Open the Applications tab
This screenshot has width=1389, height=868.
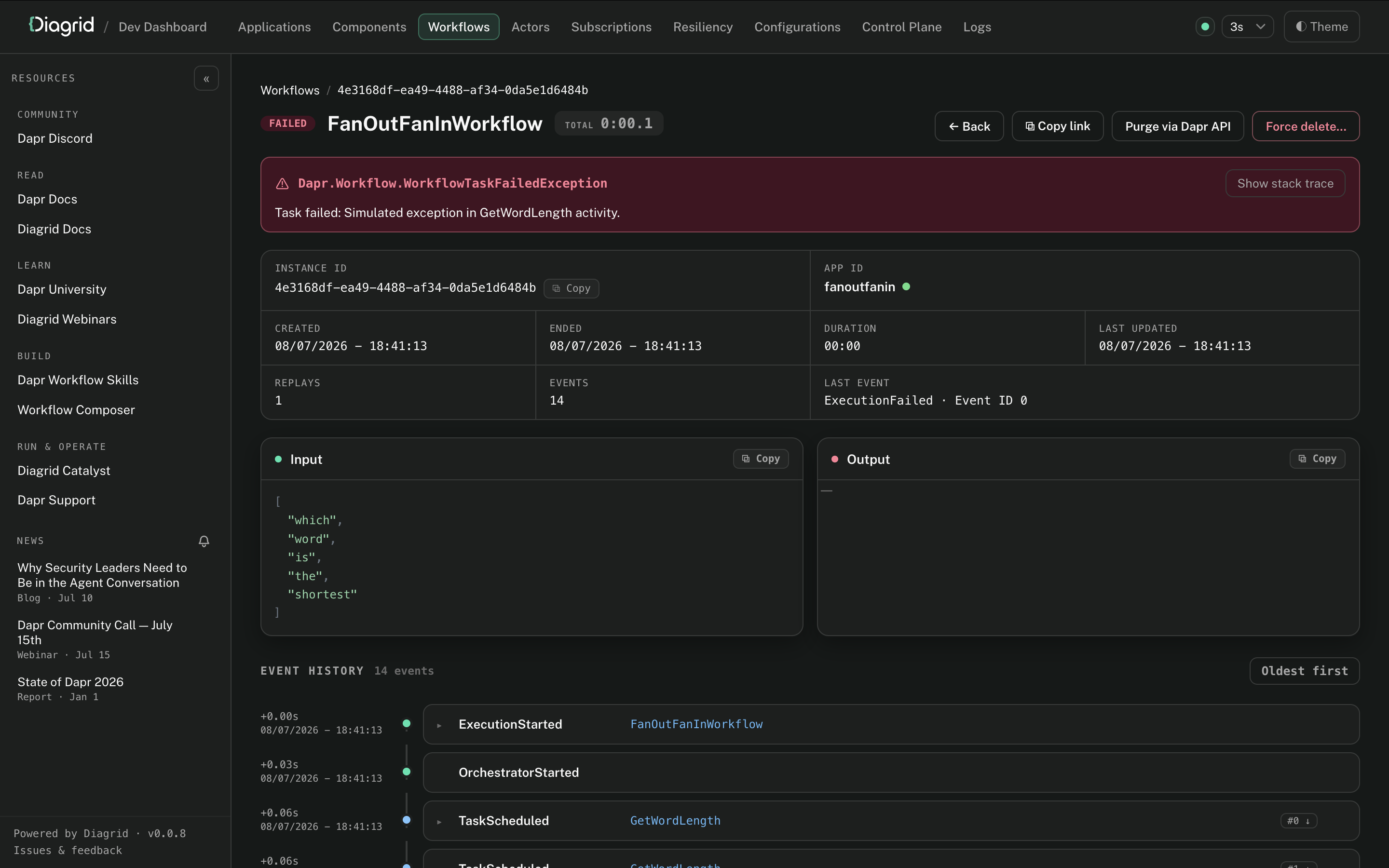click(x=274, y=27)
